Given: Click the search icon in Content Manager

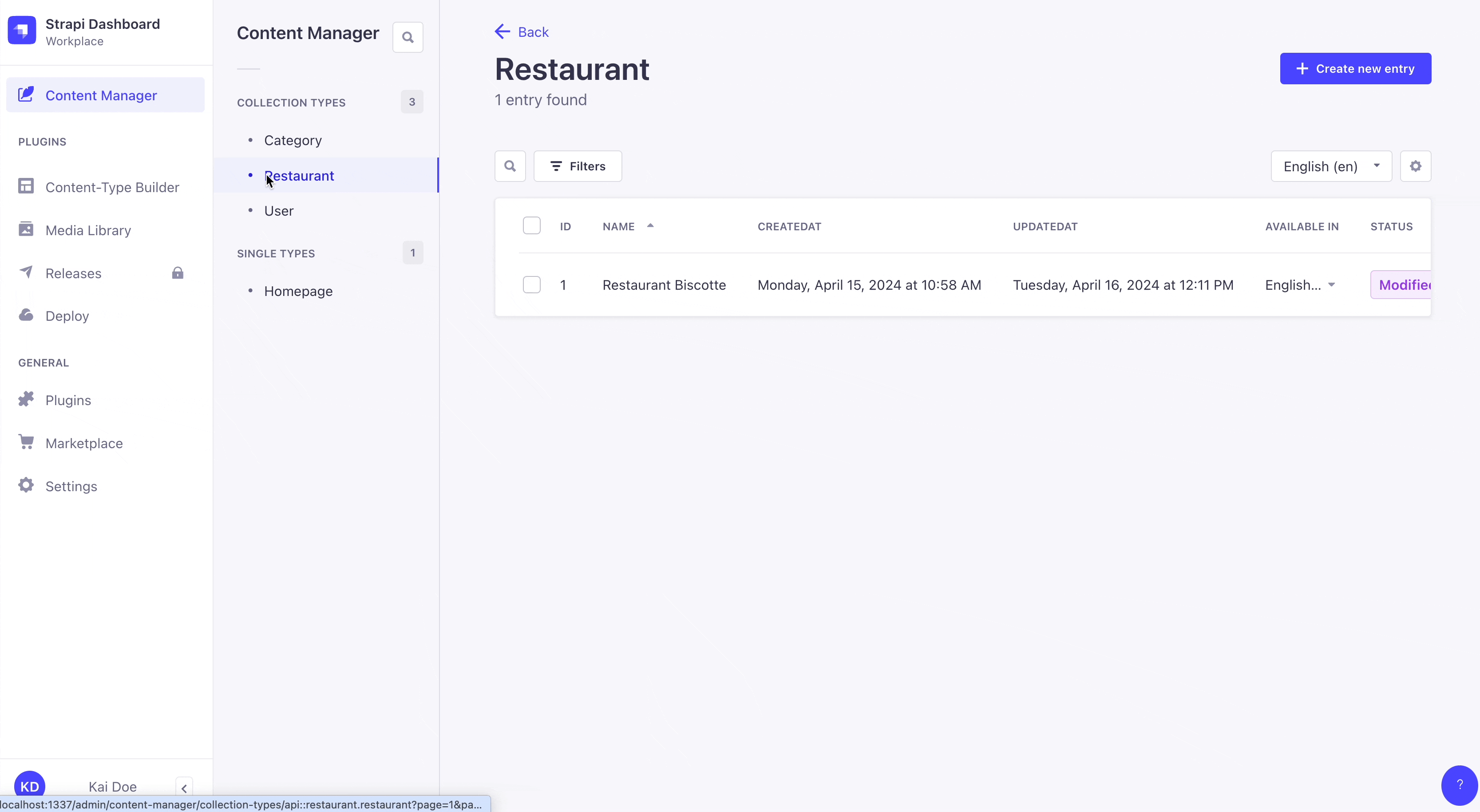Looking at the screenshot, I should tap(407, 37).
